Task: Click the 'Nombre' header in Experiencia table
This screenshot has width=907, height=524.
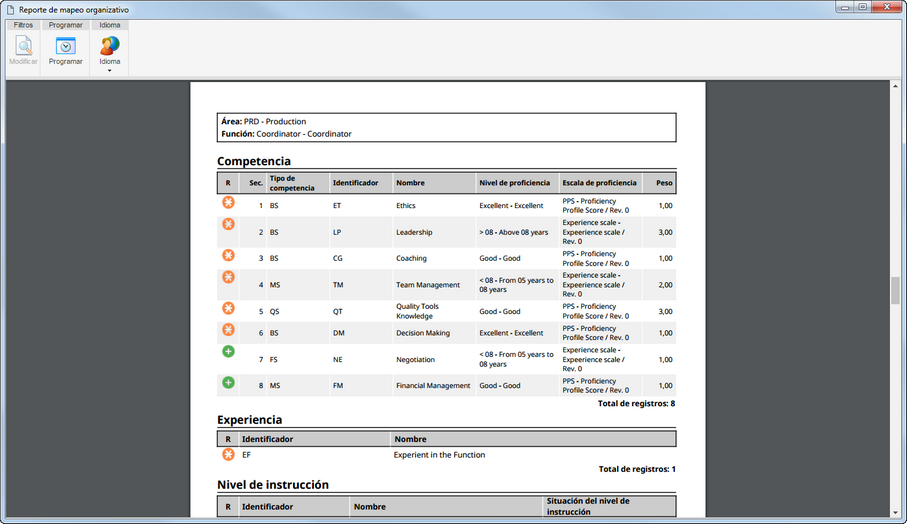Action: [410, 439]
